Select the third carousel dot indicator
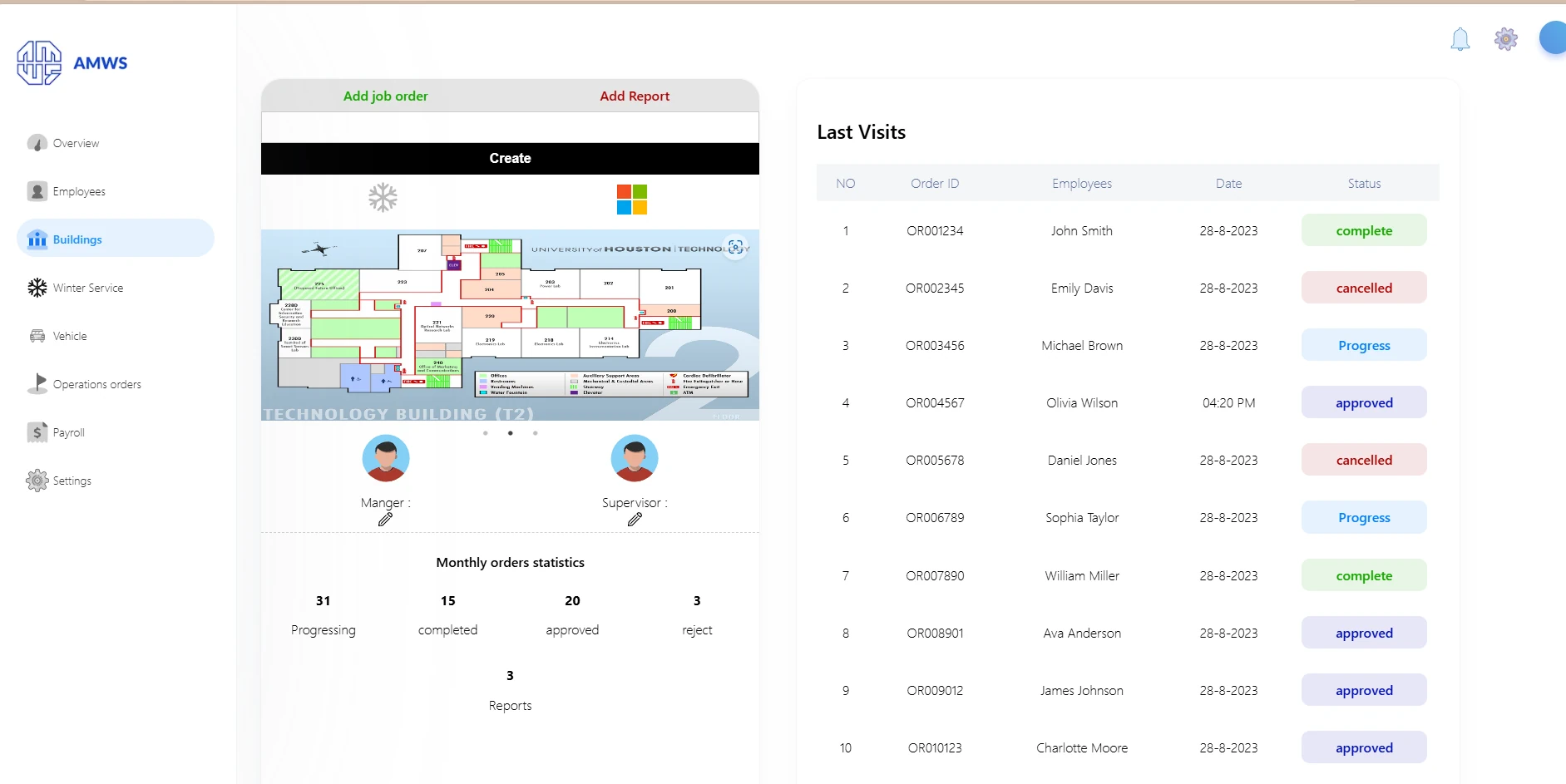This screenshot has width=1566, height=784. point(535,433)
